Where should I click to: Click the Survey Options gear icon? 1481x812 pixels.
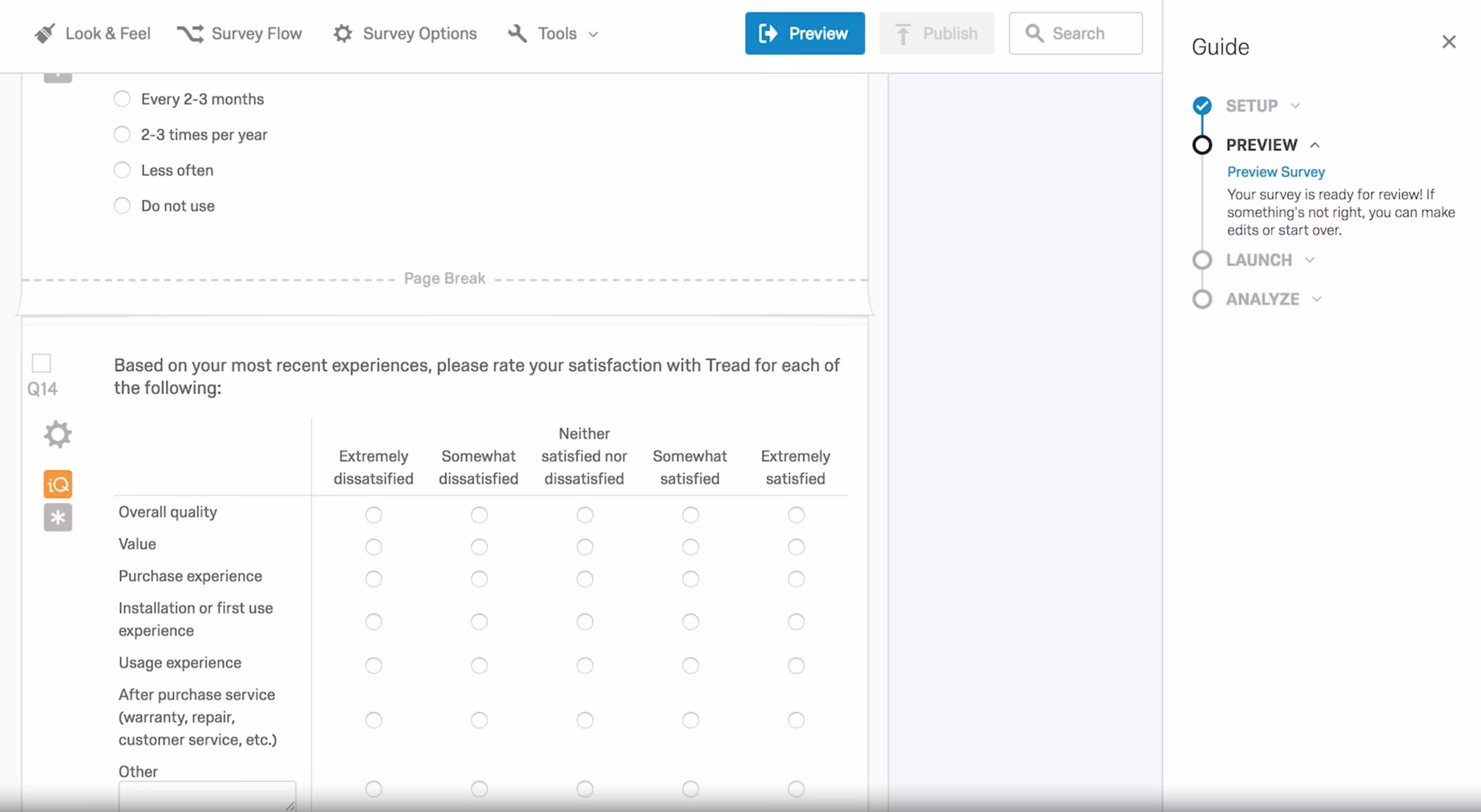[x=343, y=33]
